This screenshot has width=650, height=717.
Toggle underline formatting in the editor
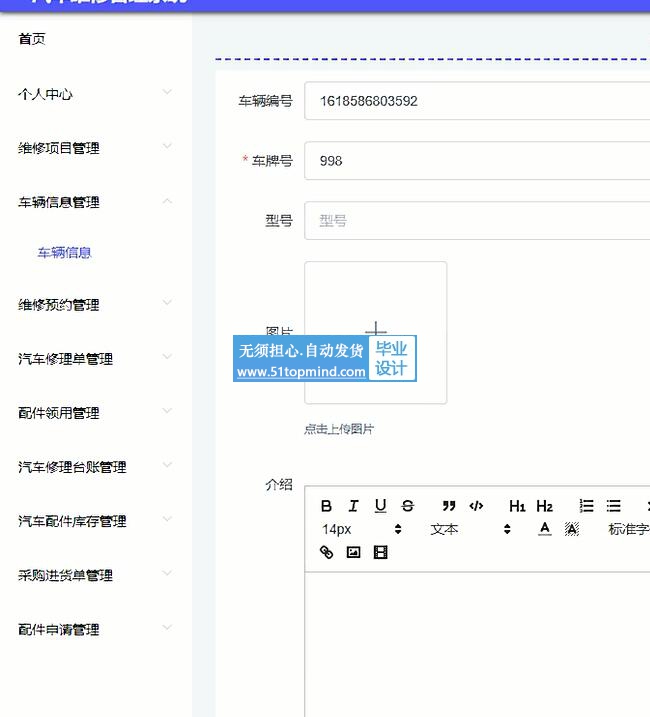point(380,506)
